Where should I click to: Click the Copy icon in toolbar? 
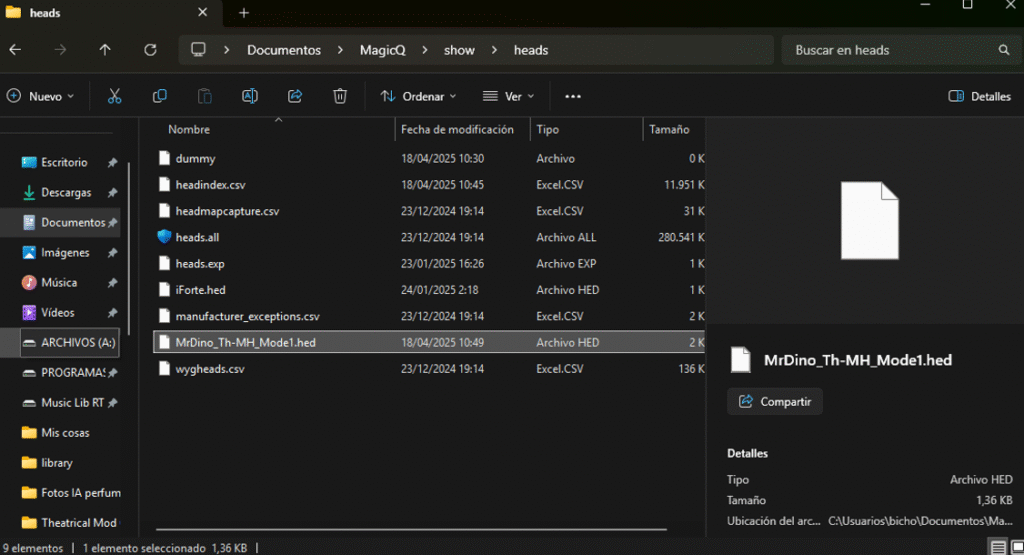159,96
